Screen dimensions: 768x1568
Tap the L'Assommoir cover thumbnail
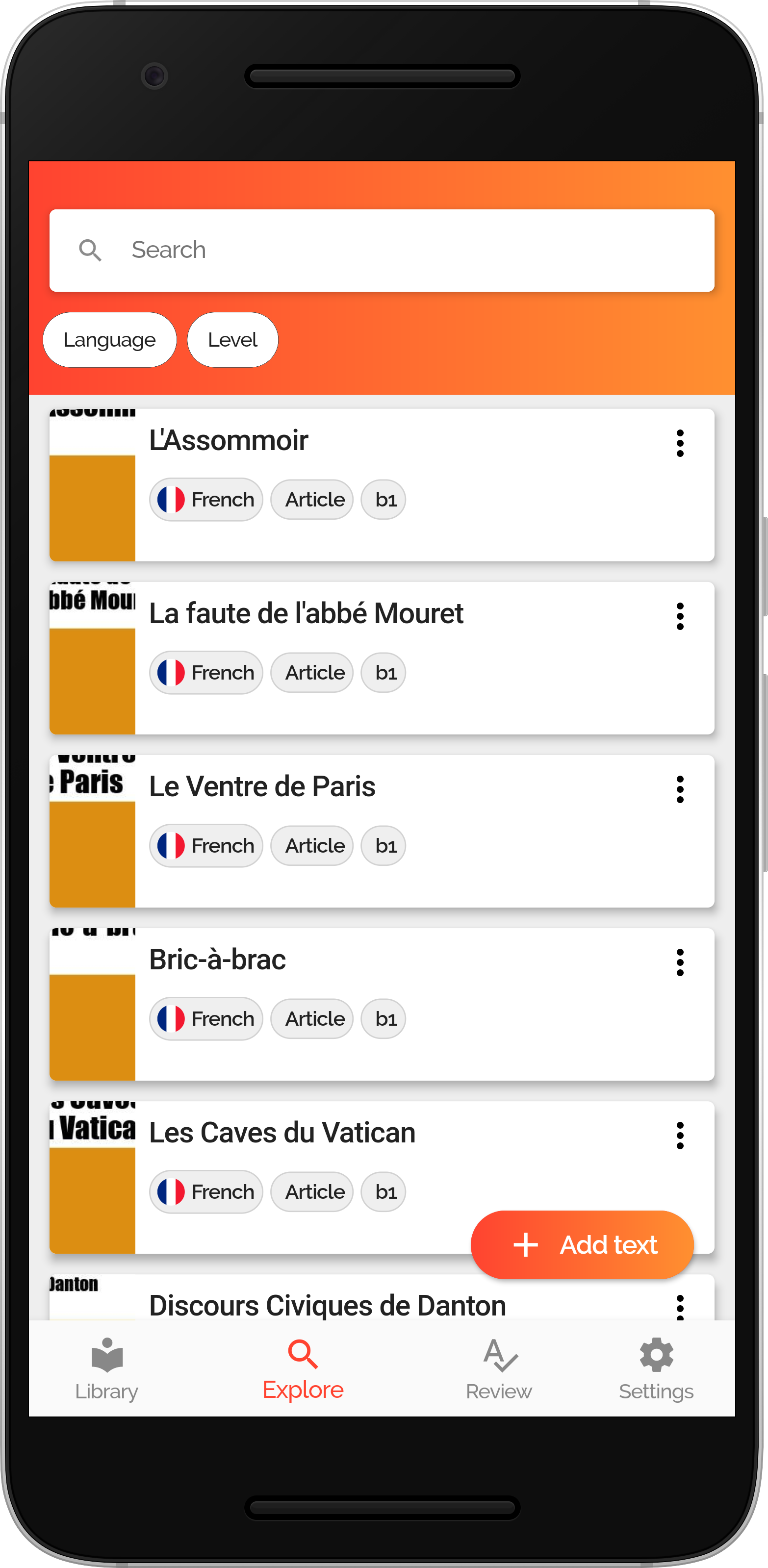pyautogui.click(x=93, y=485)
